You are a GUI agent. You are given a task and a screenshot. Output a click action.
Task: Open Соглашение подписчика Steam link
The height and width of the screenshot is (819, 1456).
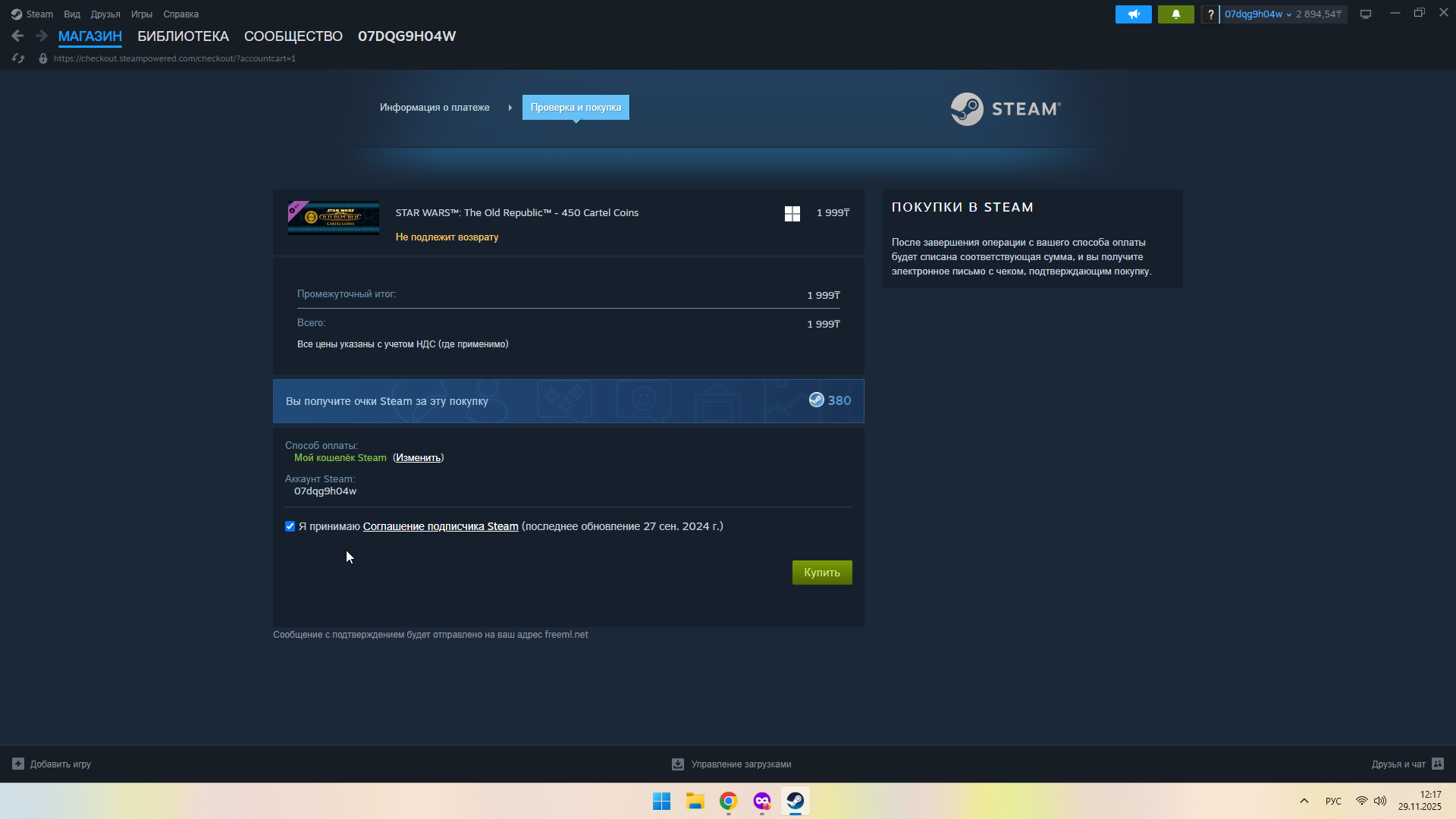coord(441,526)
